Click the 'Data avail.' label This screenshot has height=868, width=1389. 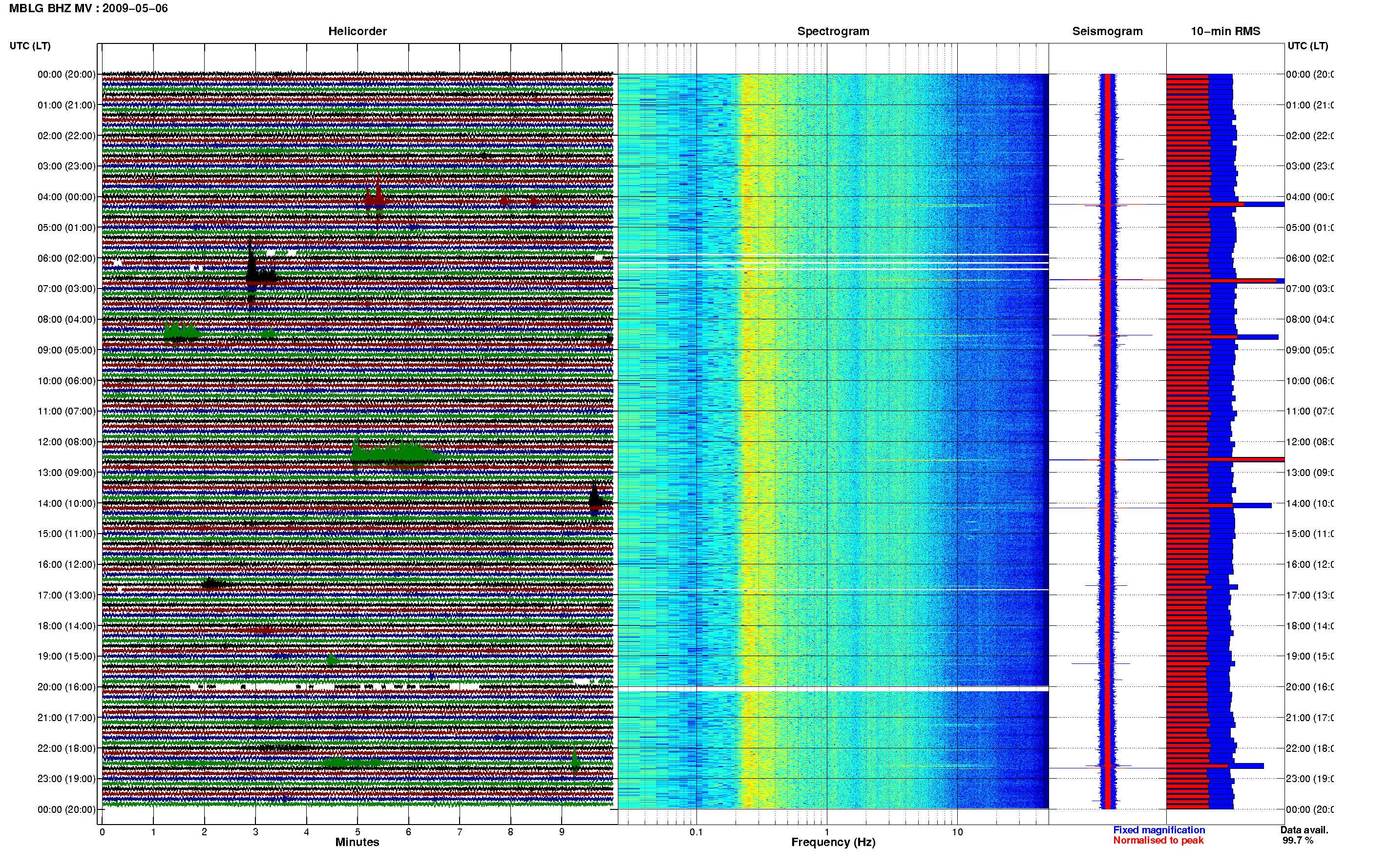[1304, 830]
